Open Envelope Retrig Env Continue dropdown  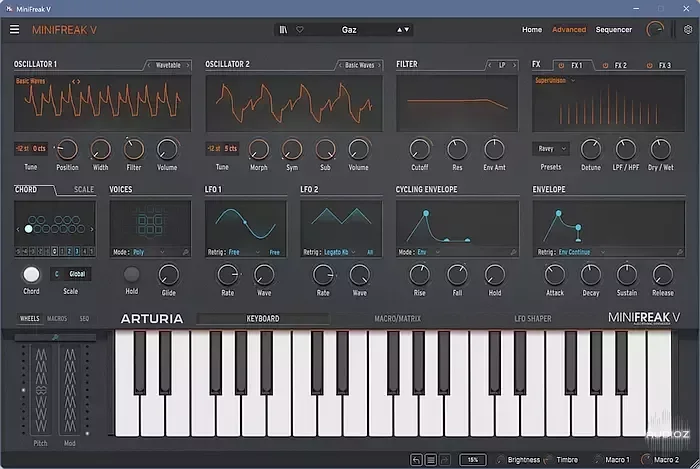582,252
